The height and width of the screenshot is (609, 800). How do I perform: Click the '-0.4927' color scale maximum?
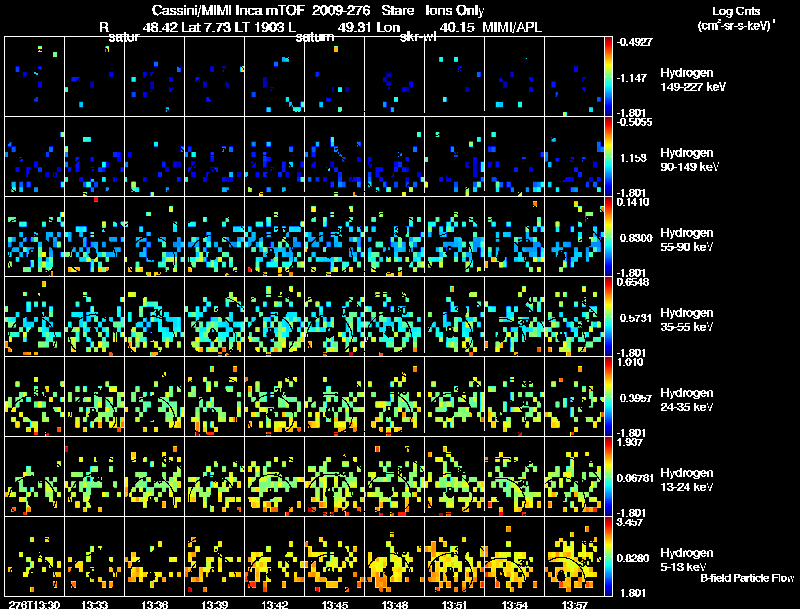pyautogui.click(x=634, y=42)
